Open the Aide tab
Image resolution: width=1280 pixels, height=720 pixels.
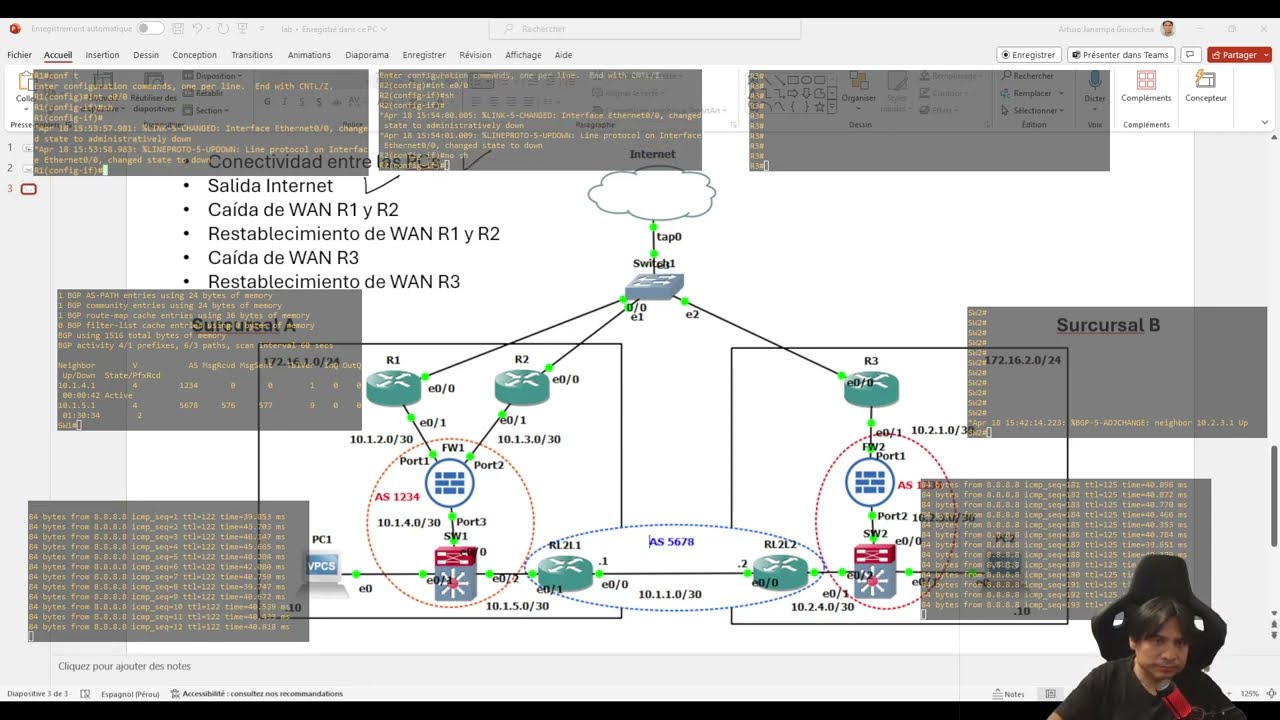click(563, 55)
